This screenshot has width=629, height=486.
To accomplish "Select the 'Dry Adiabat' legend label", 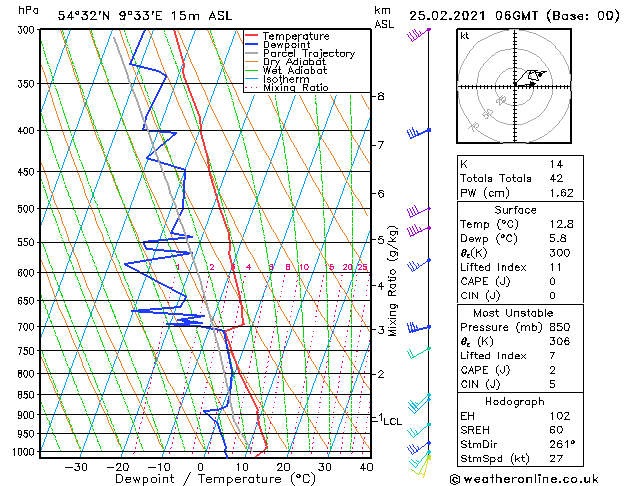I will click(x=294, y=62).
